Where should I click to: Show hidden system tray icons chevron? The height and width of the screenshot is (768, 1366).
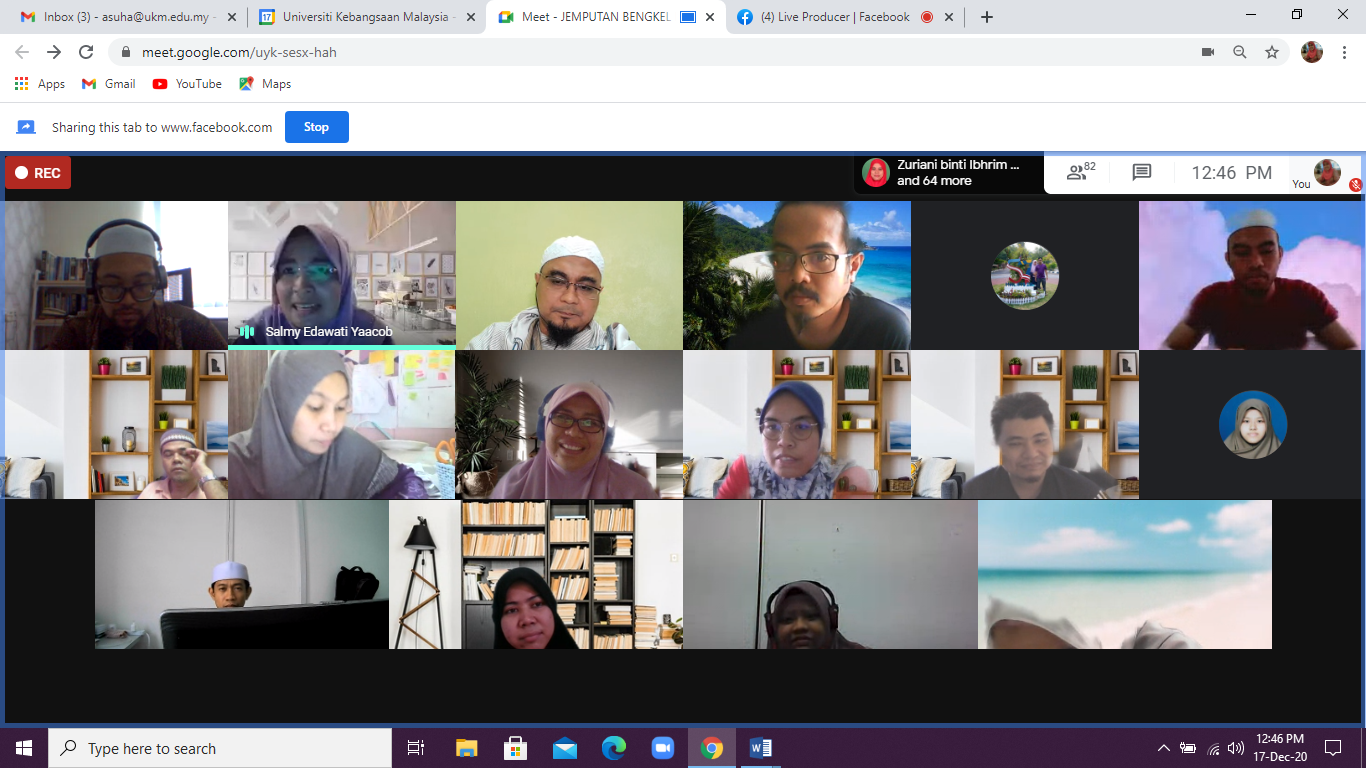(x=1163, y=748)
